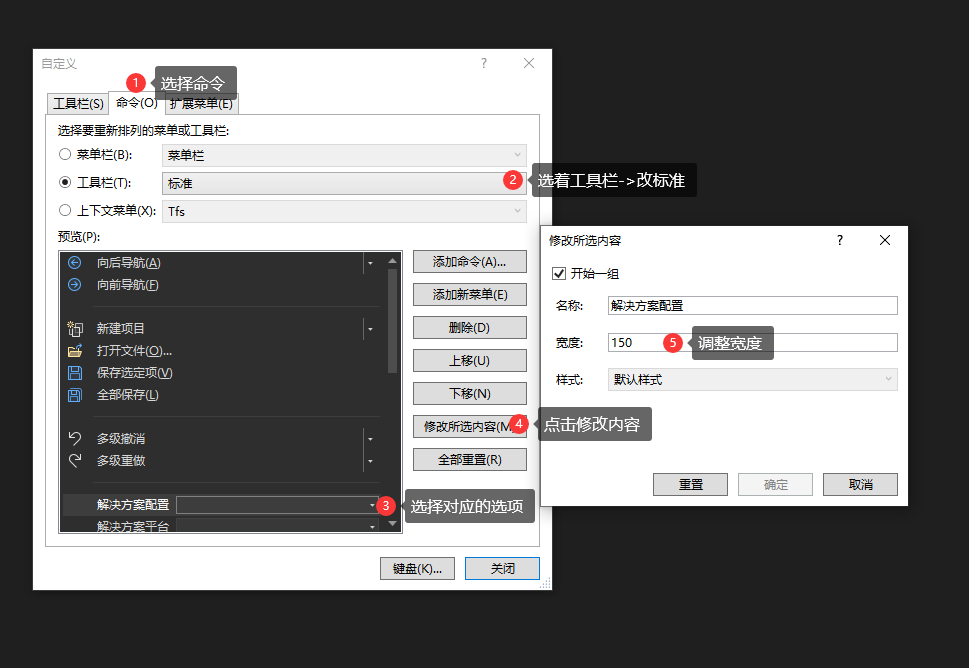Open the 解决方案平台 combo box
Image resolution: width=969 pixels, height=668 pixels.
point(277,526)
